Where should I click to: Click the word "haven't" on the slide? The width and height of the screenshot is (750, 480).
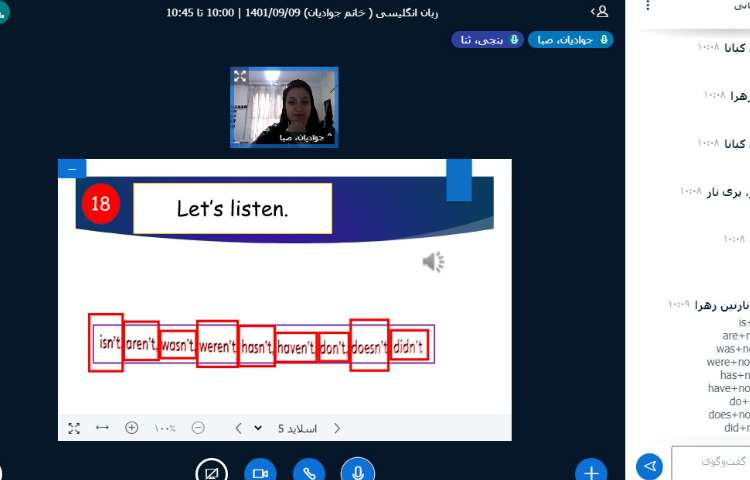point(296,347)
